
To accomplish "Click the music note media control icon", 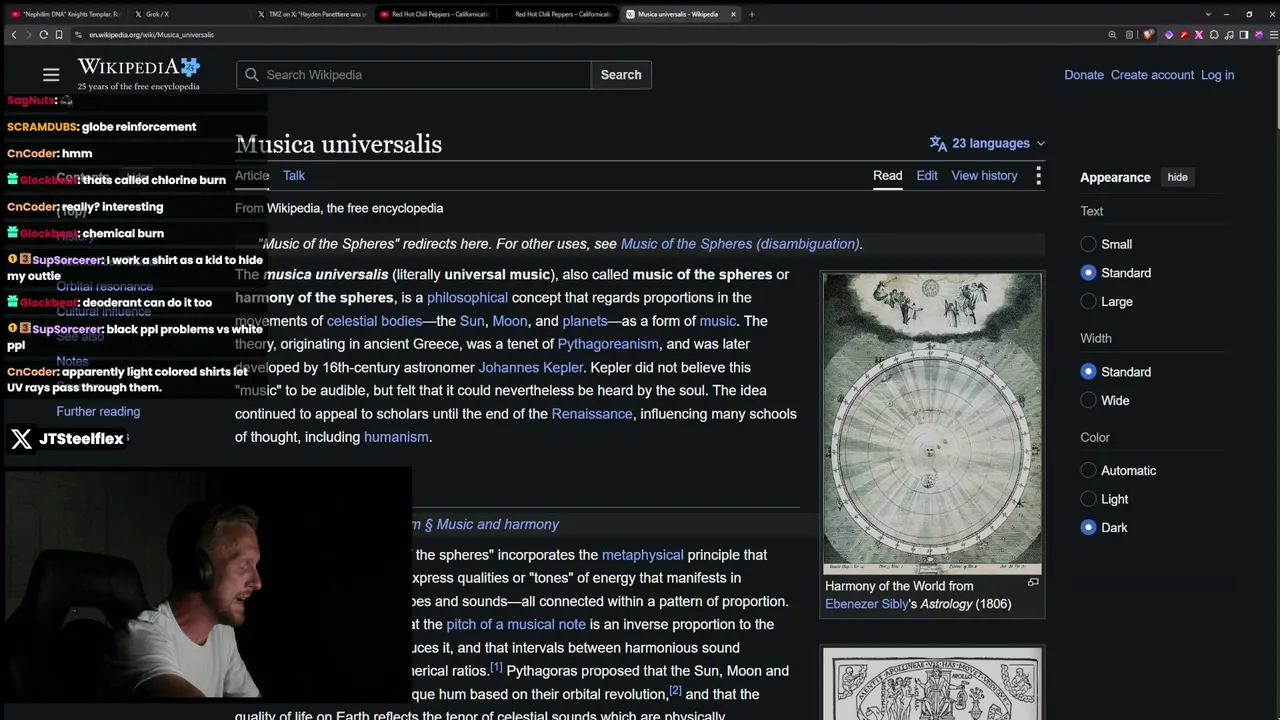I will (1229, 34).
